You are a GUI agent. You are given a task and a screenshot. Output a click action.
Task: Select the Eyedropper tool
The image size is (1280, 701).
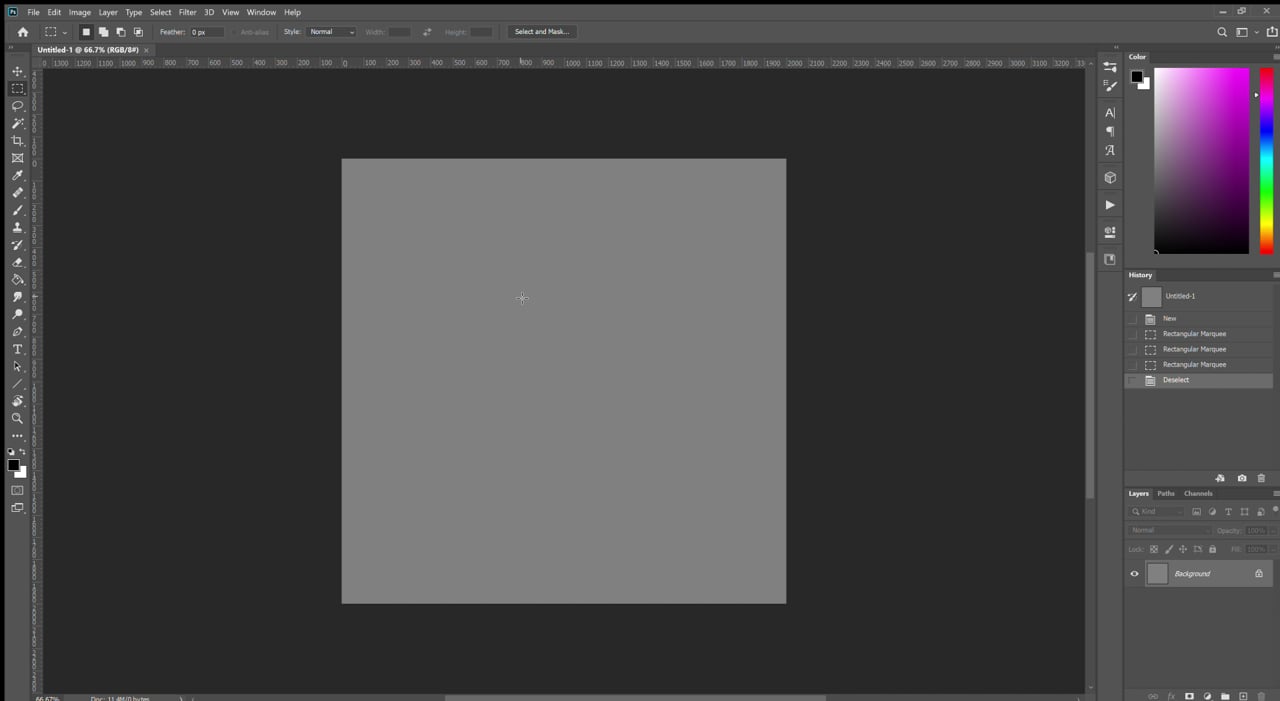pos(17,176)
